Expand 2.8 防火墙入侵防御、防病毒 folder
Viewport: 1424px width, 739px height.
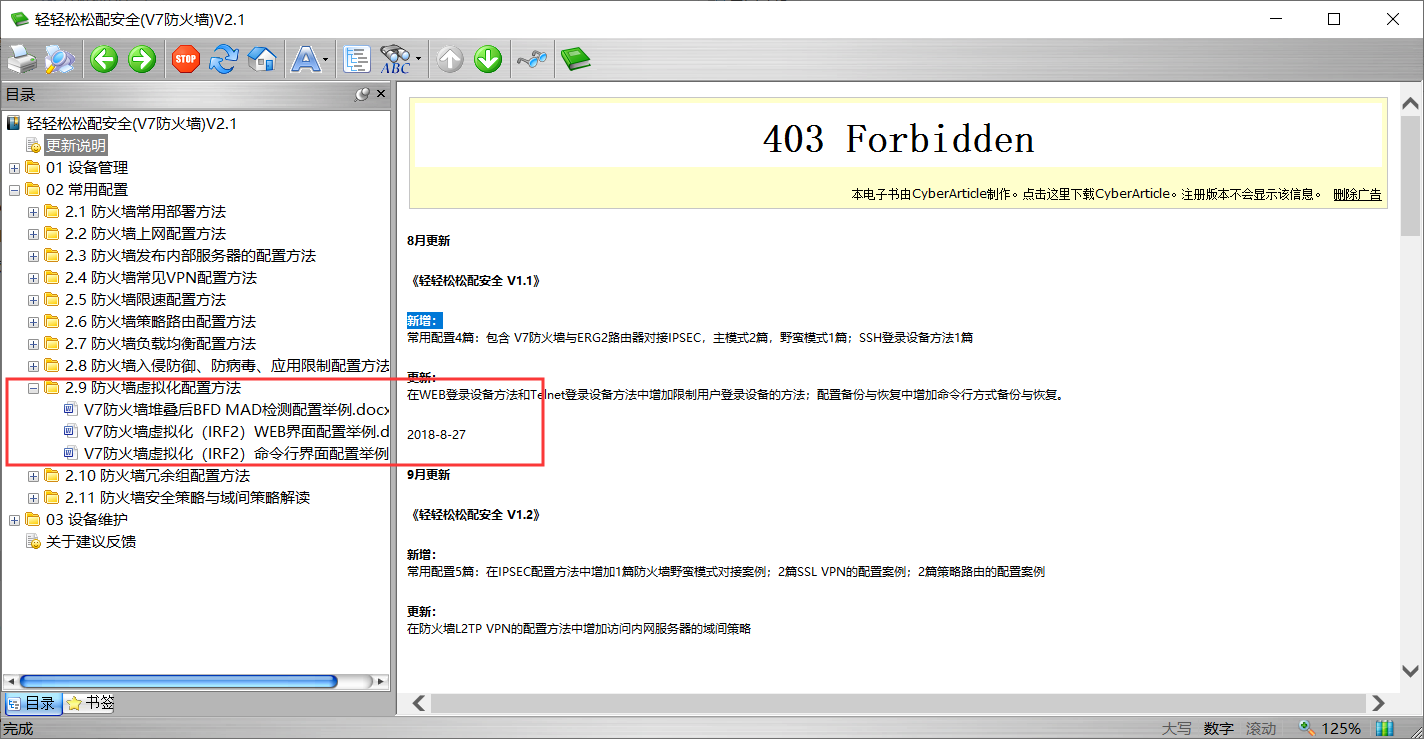pyautogui.click(x=33, y=366)
